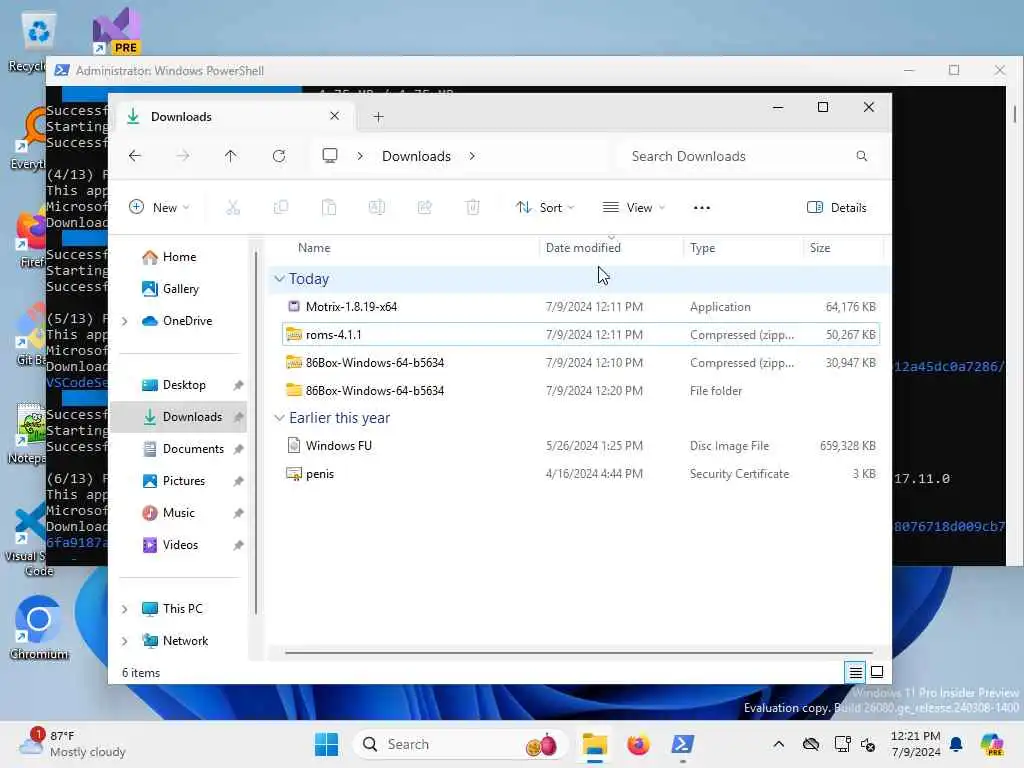This screenshot has height=768, width=1024.
Task: Open the chevron before Downloads in address bar
Action: (360, 156)
